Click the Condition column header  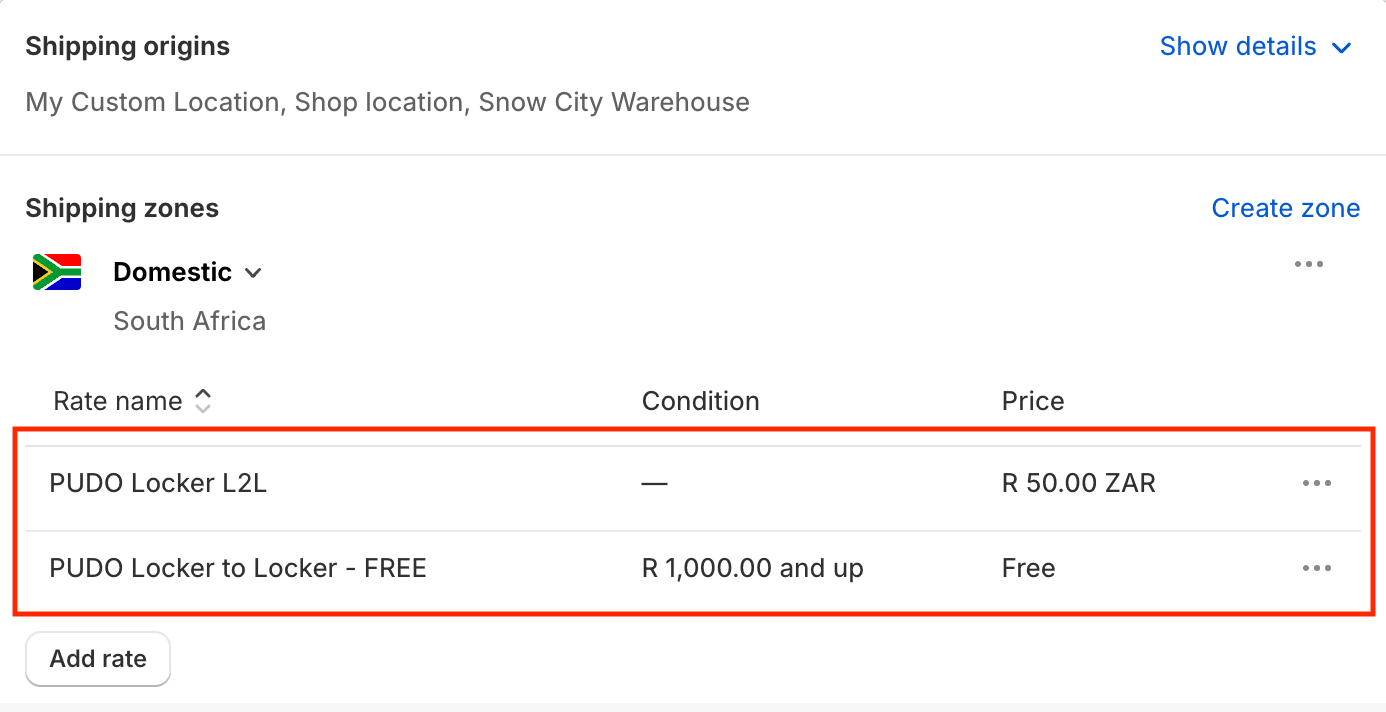coord(701,401)
